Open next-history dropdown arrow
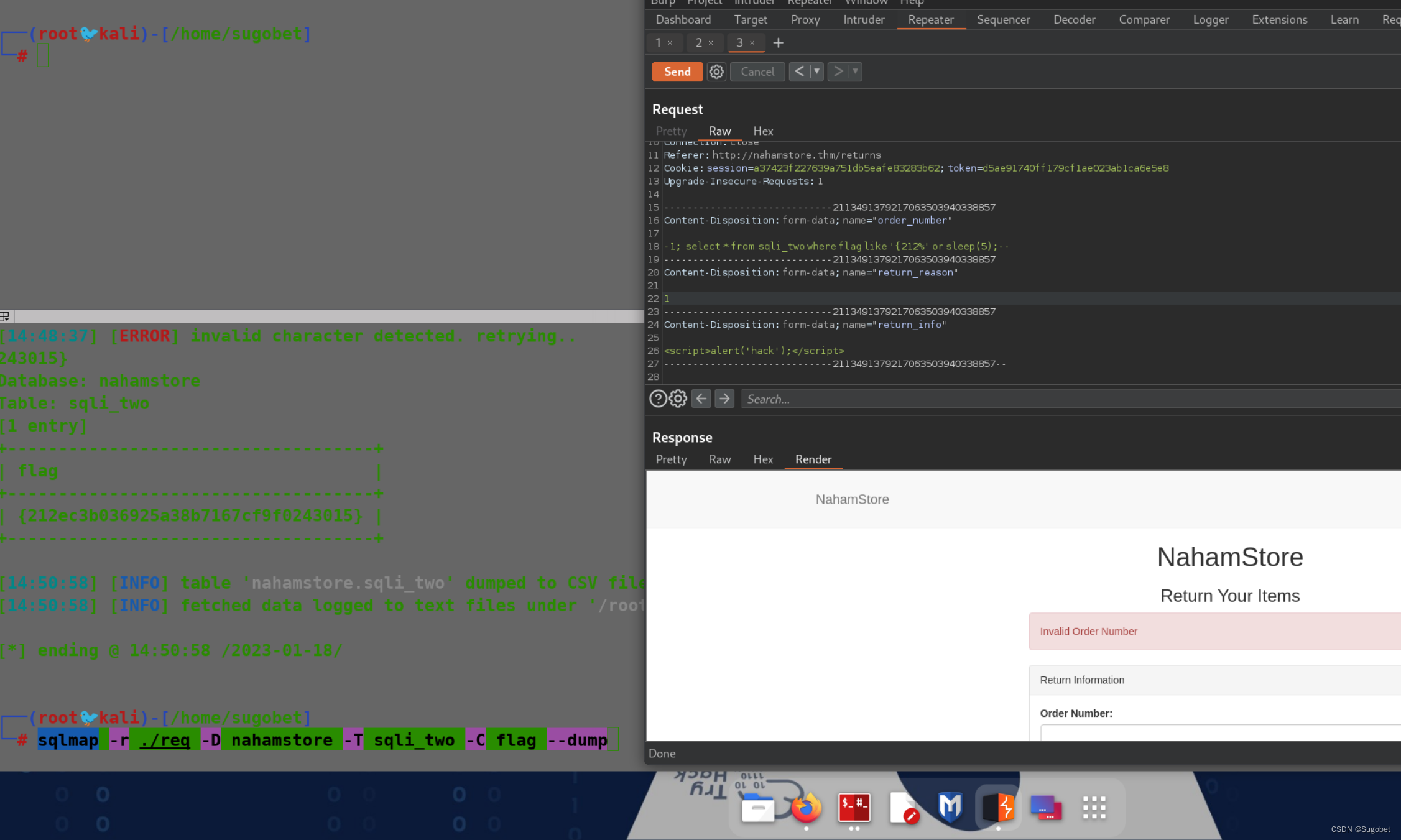 855,72
